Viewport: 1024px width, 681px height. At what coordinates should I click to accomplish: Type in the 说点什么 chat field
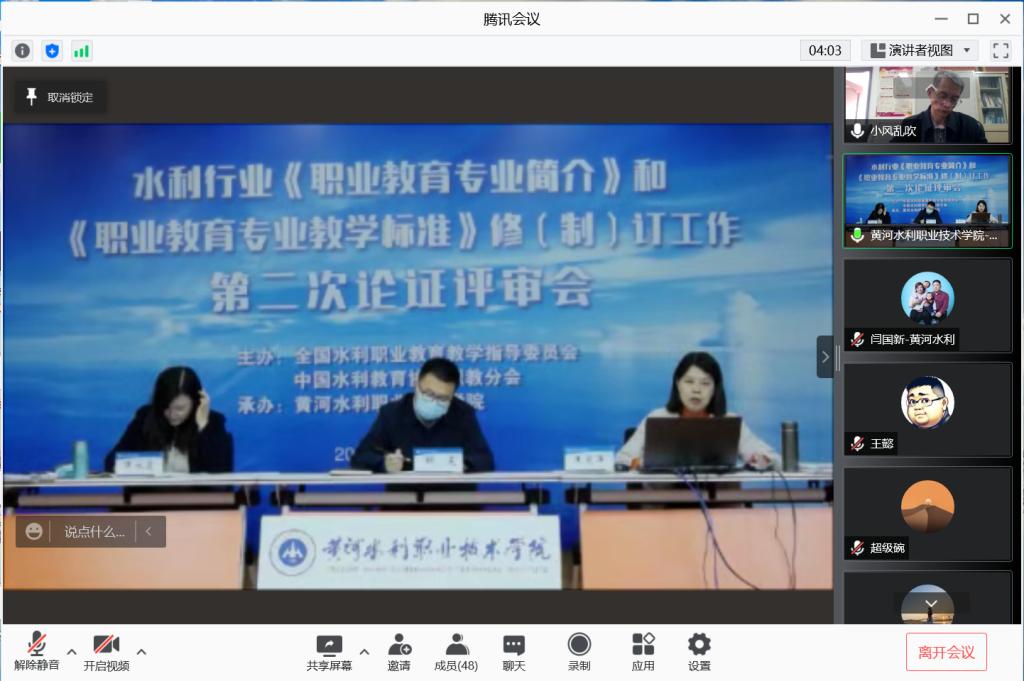click(x=94, y=532)
